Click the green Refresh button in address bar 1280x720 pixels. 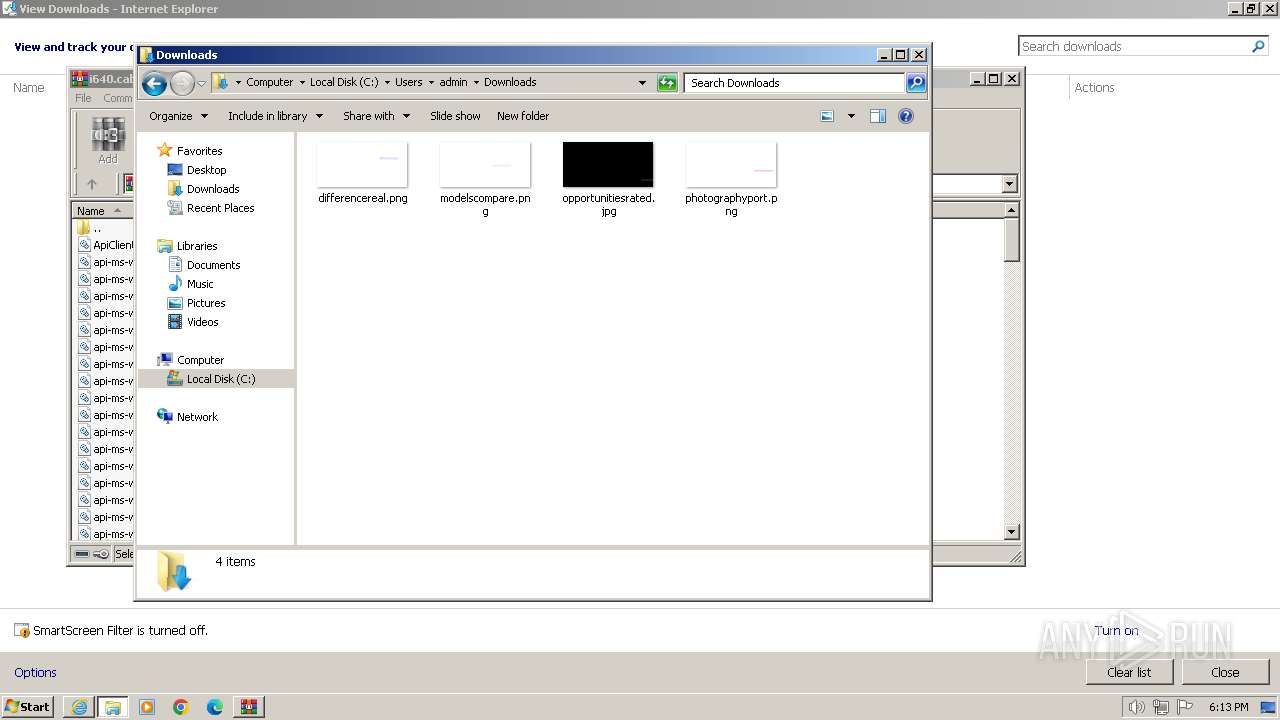667,83
